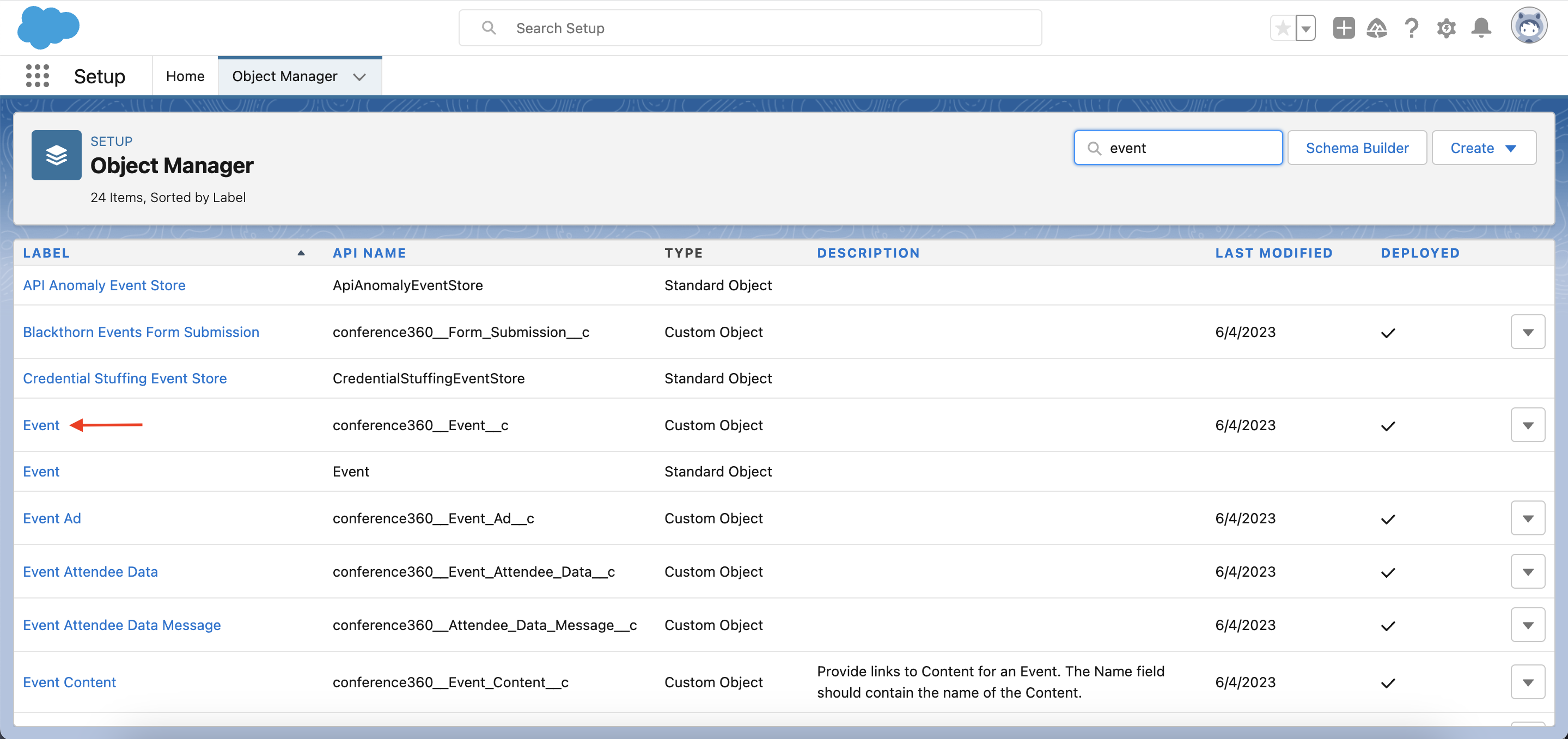Viewport: 1568px width, 739px height.
Task: Open row menu for Event Ad
Action: [1527, 518]
